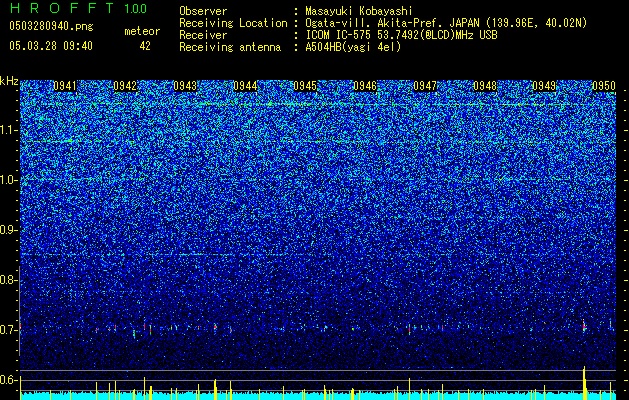Viewport: 629px width, 400px height.
Task: Click the date stamp 05.03.28 09:40
Action: click(51, 46)
